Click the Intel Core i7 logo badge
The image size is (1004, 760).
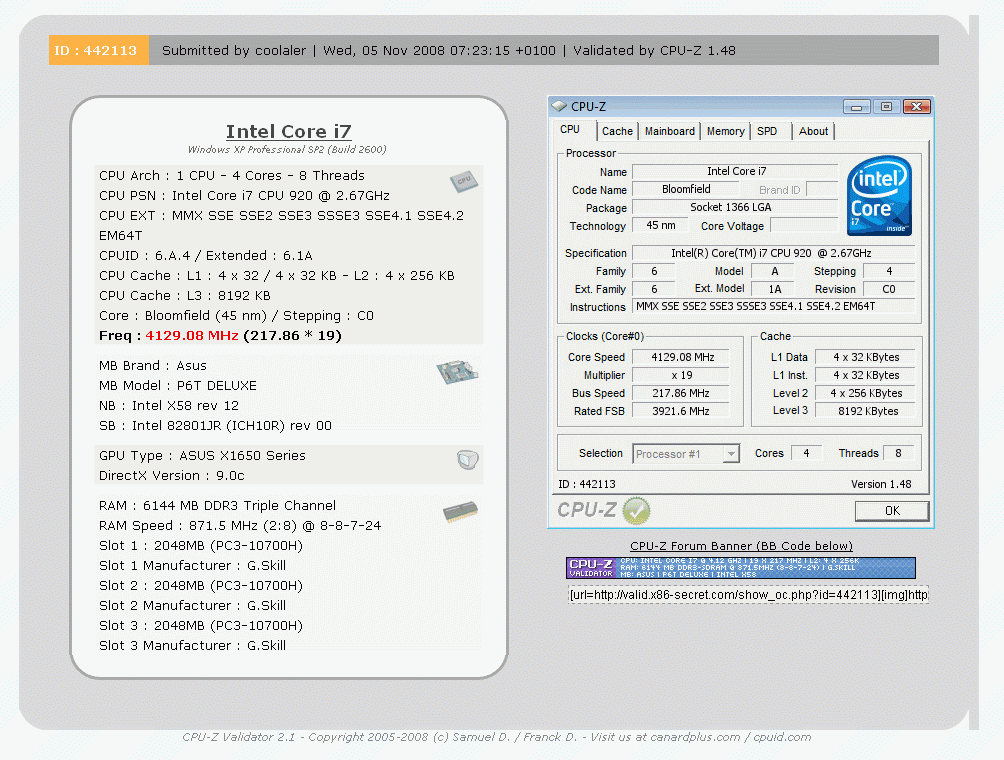pyautogui.click(x=879, y=196)
